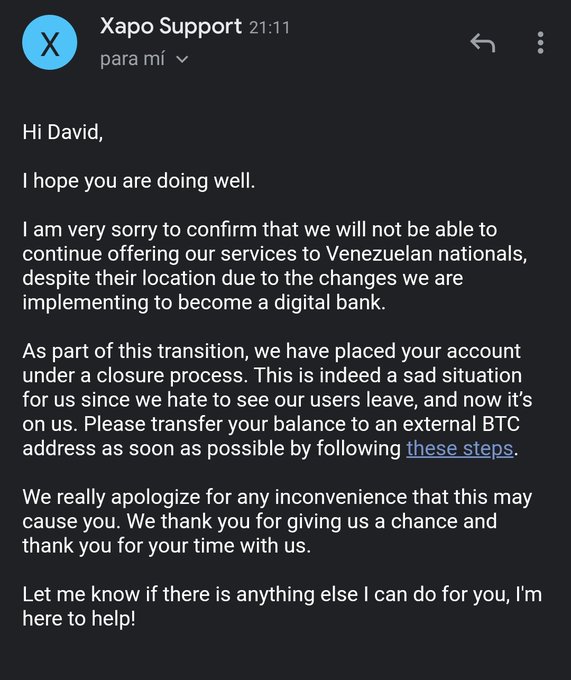This screenshot has height=680, width=571.
Task: Tap the blue X sender avatar
Action: coord(50,43)
